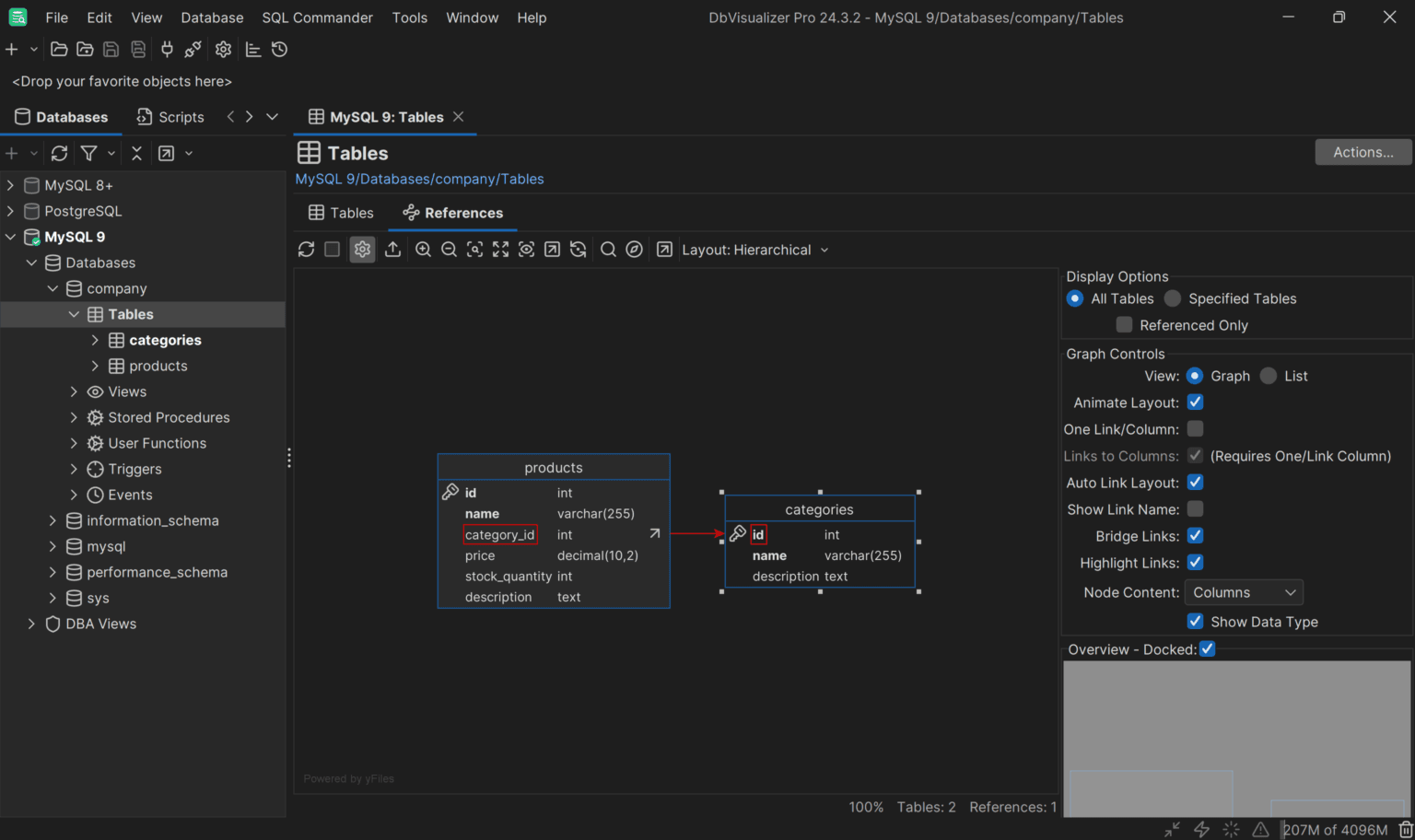Image resolution: width=1415 pixels, height=840 pixels.
Task: Switch view to List radio option
Action: click(x=1269, y=376)
